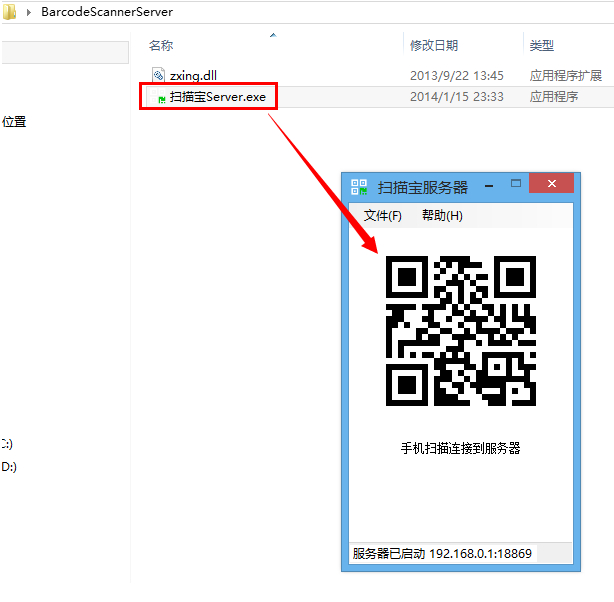614x602 pixels.
Task: Click the status bar text 服务器已启动 192.168.0.1:18869
Action: tap(442, 553)
